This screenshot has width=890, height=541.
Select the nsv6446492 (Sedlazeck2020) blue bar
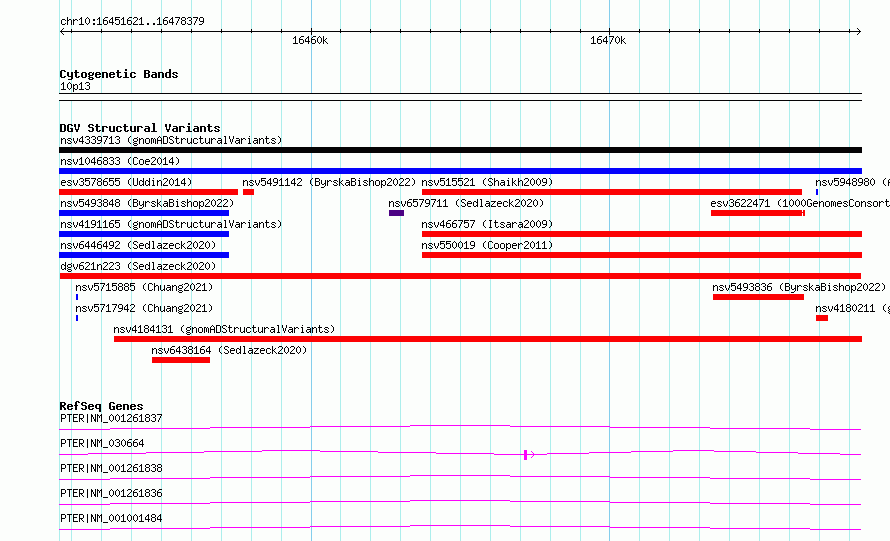tap(144, 255)
